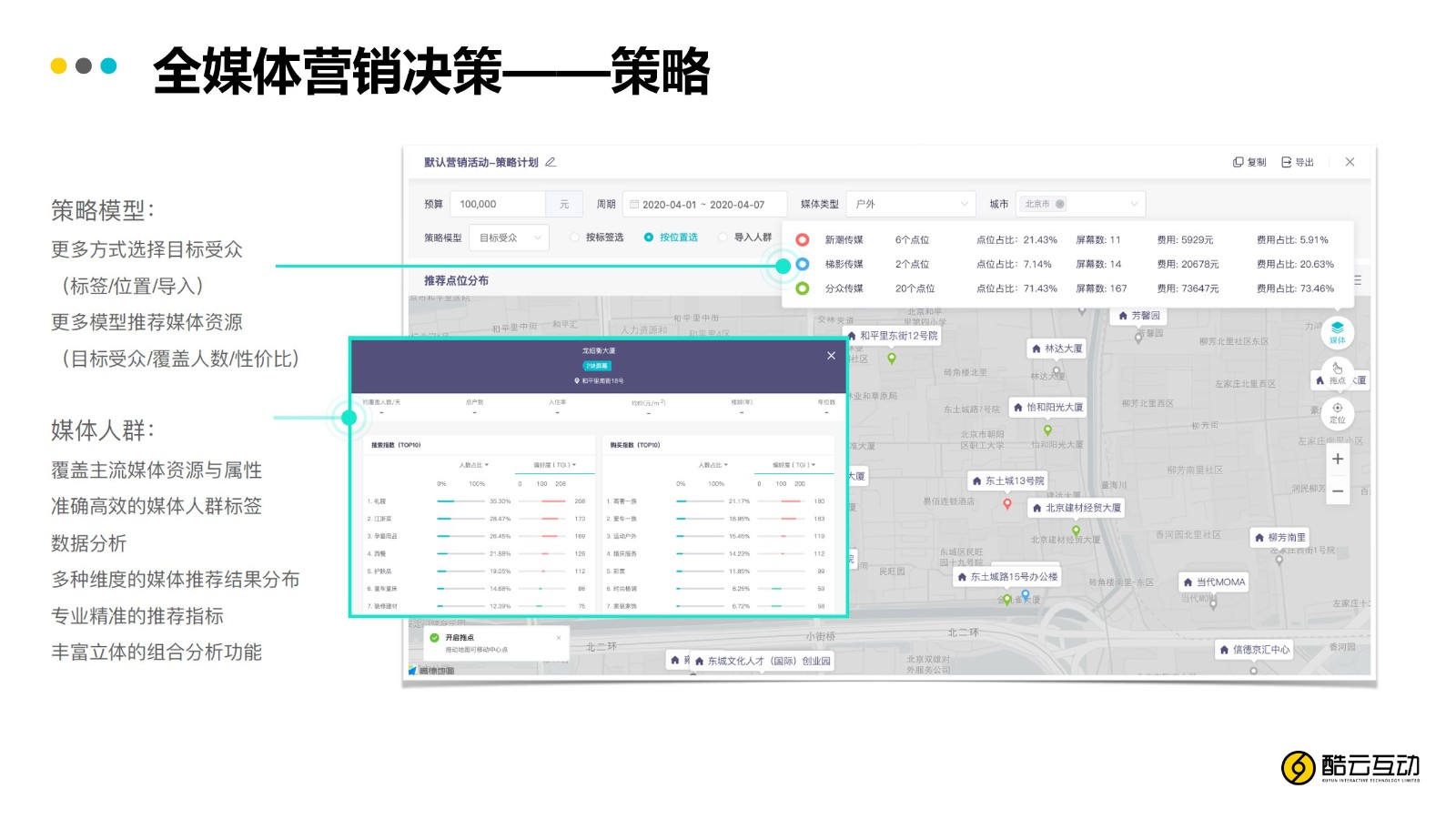Click the 导出 export button

pyautogui.click(x=1298, y=162)
